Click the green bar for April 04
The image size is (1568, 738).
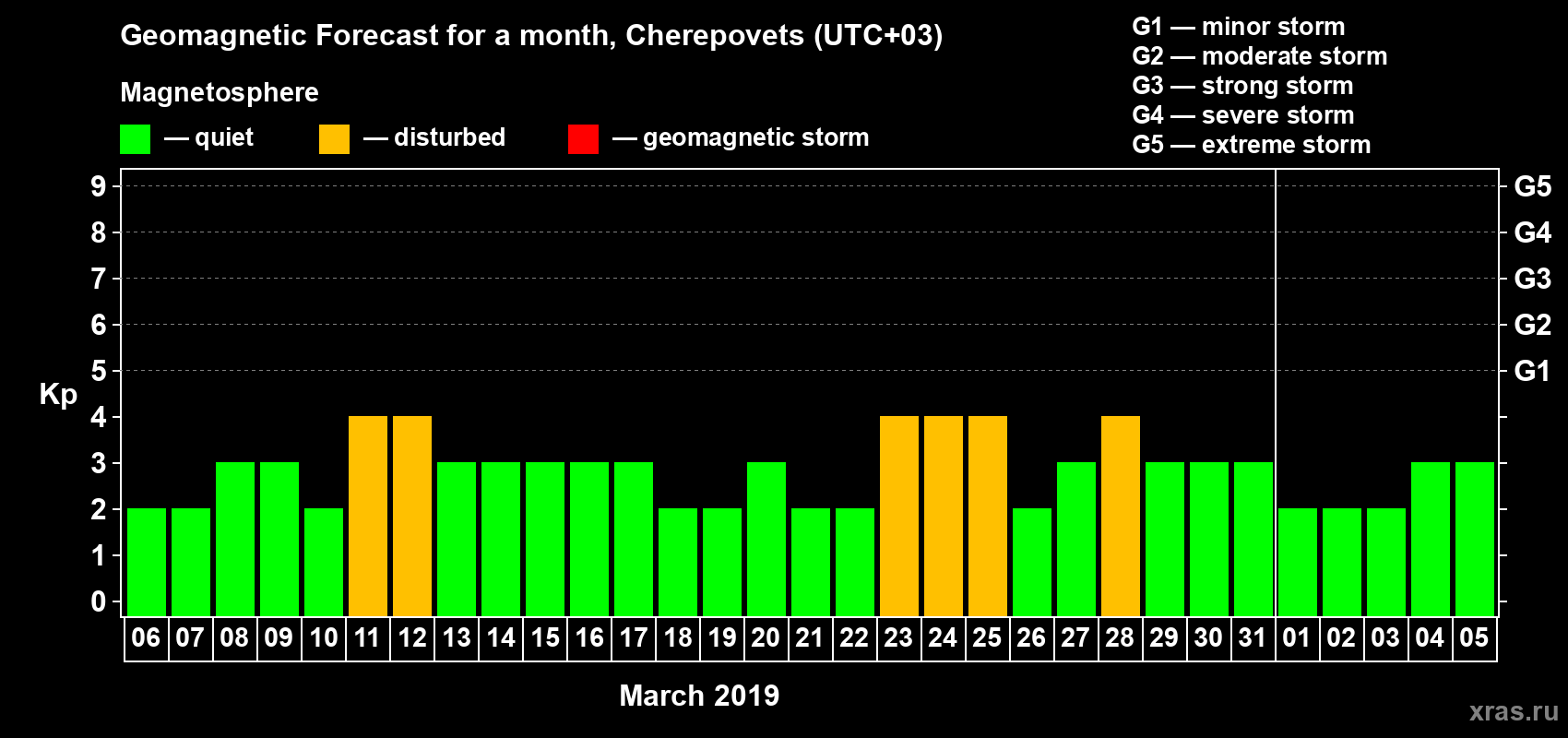1431,539
